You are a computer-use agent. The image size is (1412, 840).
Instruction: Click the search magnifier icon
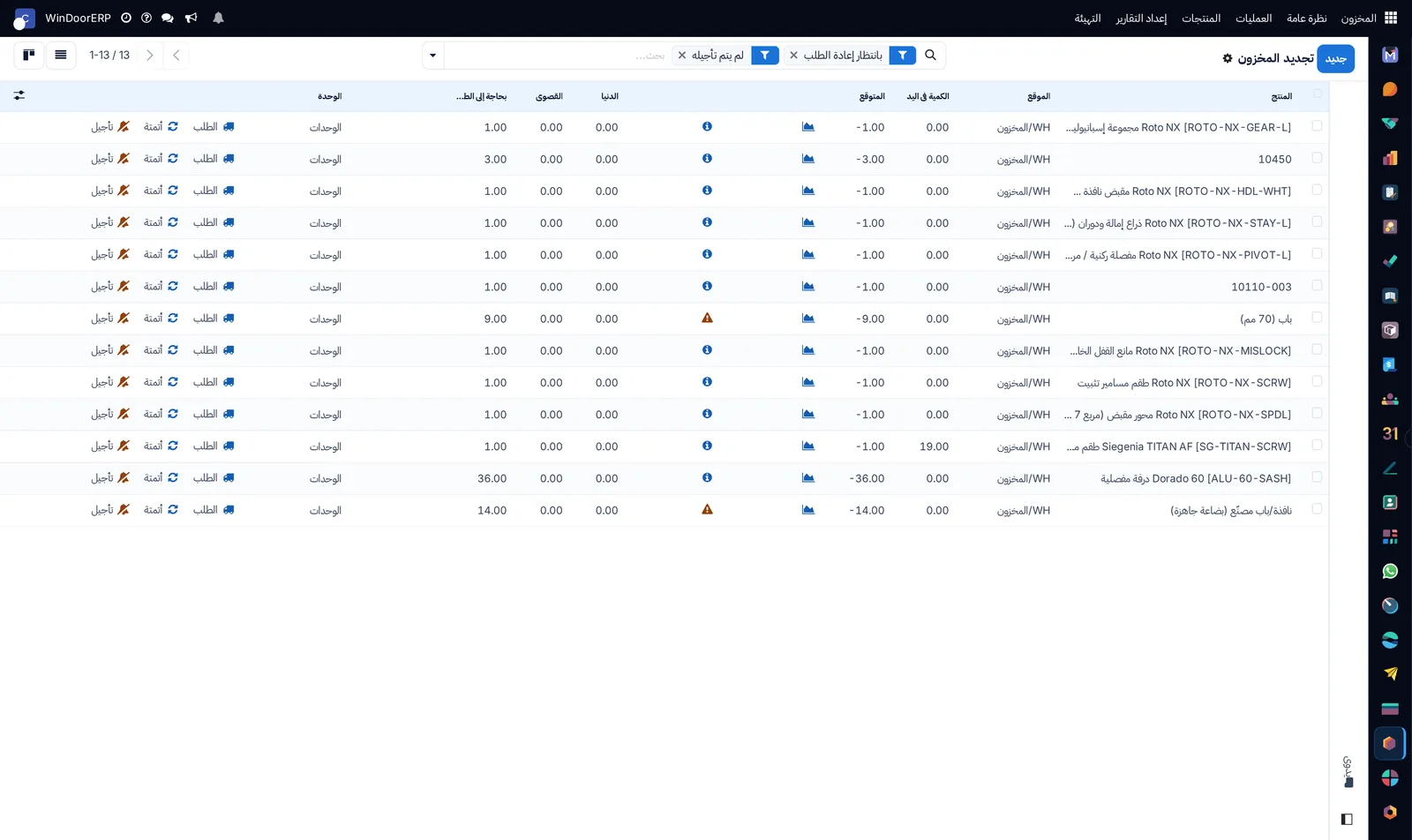pos(930,55)
